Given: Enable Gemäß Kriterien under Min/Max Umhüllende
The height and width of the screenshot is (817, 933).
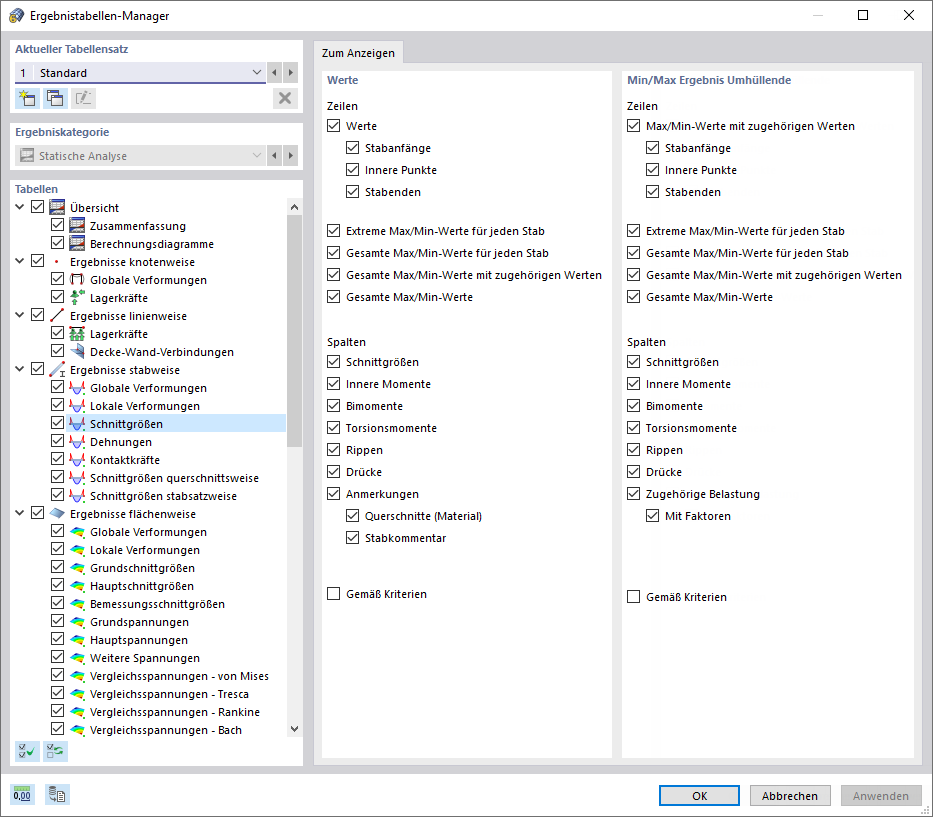Looking at the screenshot, I should (634, 597).
